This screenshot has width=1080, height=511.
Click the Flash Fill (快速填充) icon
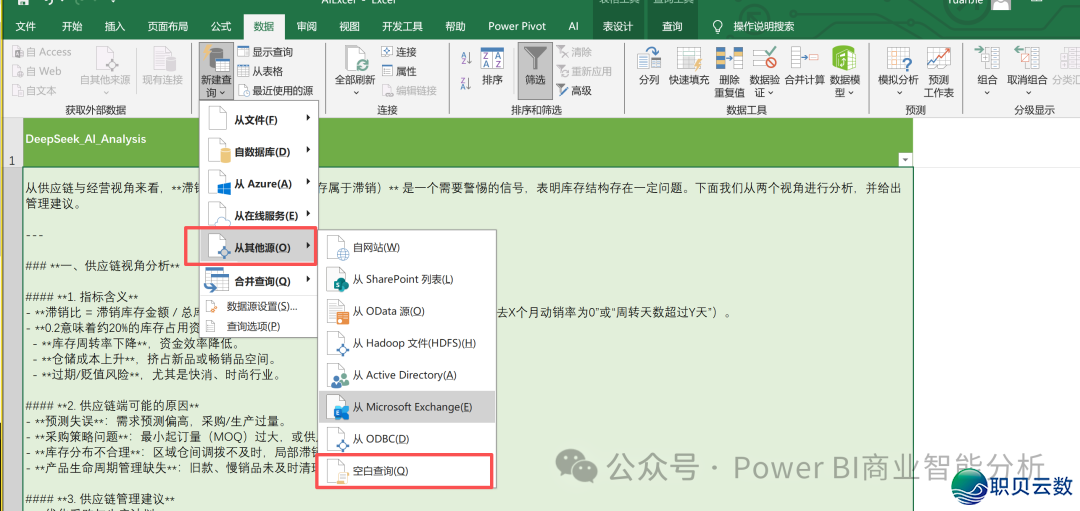689,58
